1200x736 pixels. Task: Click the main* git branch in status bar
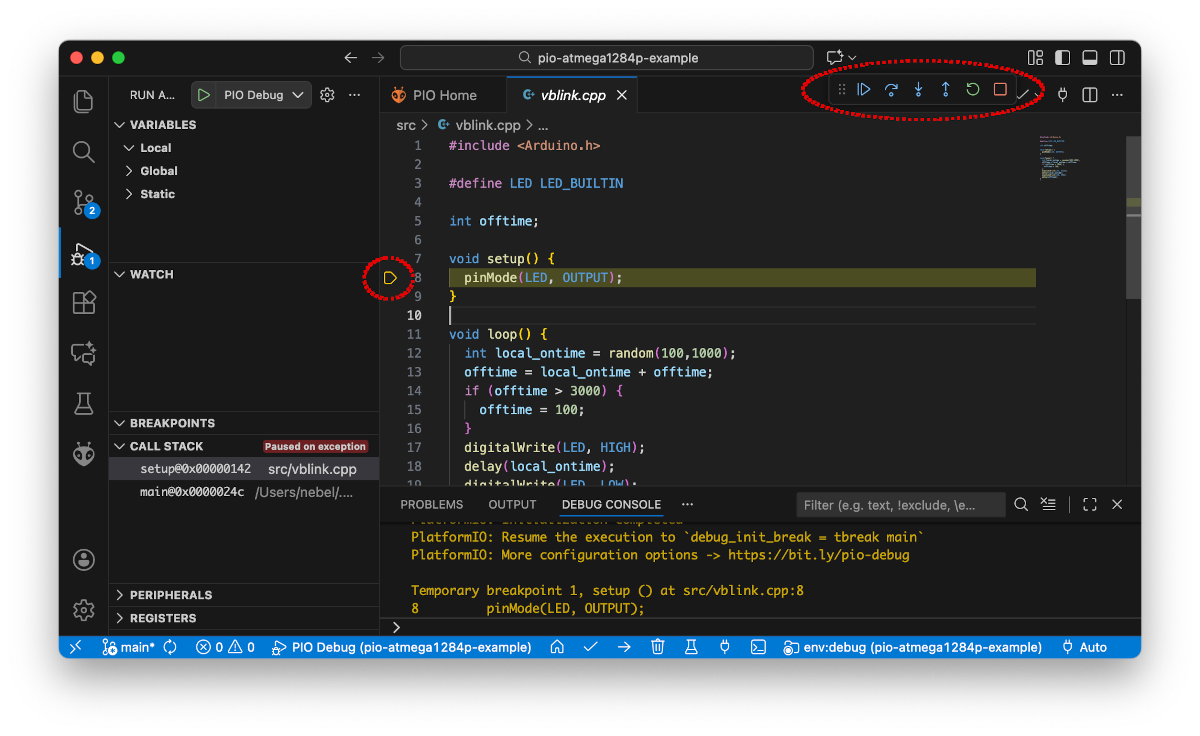(x=129, y=647)
